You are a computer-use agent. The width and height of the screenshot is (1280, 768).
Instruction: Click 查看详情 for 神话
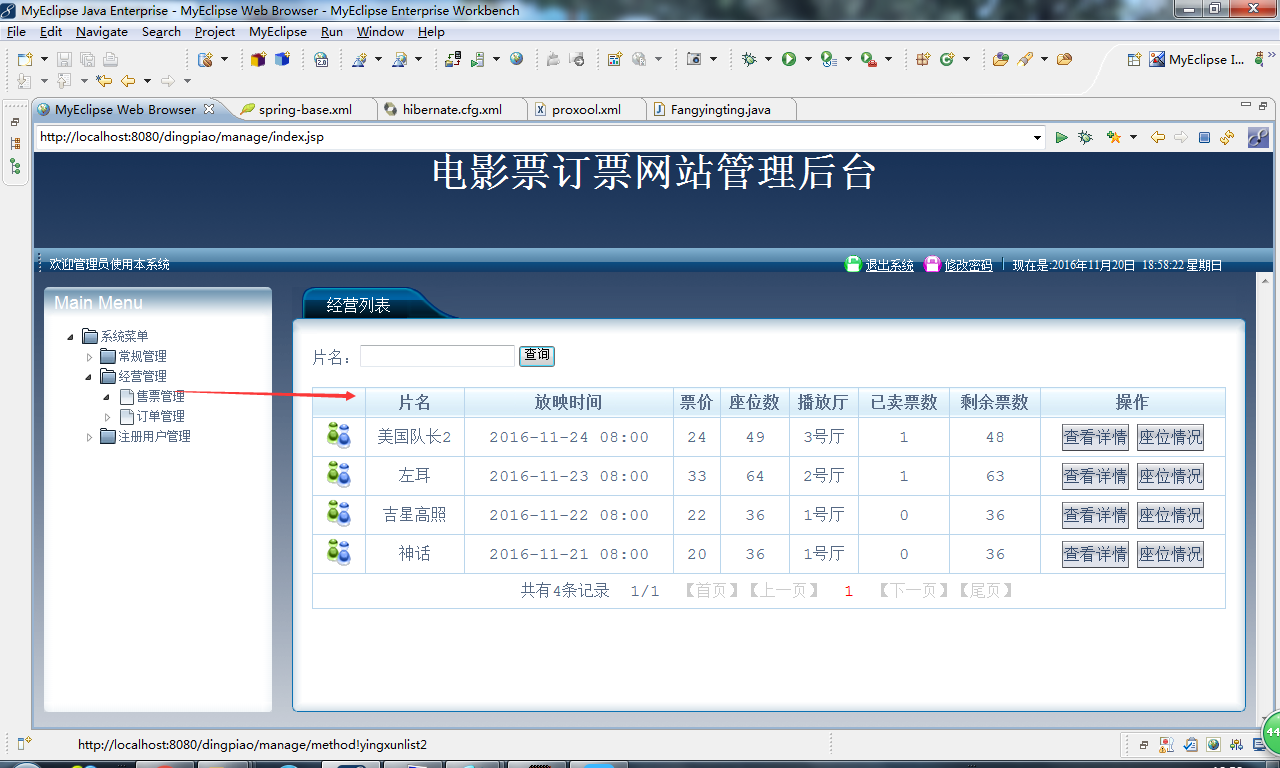[x=1095, y=554]
